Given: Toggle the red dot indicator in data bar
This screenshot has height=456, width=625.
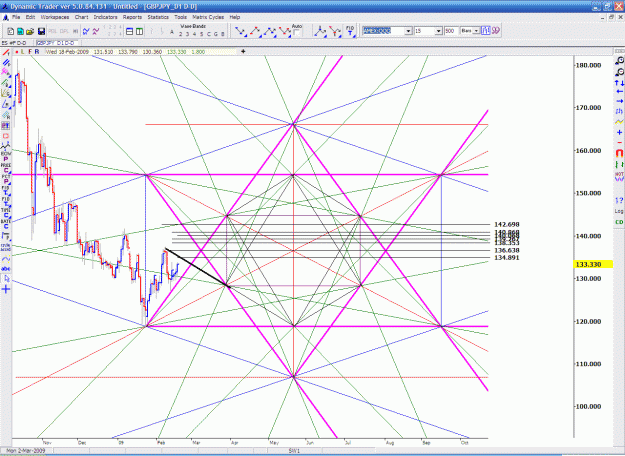Looking at the screenshot, I should [x=17, y=52].
